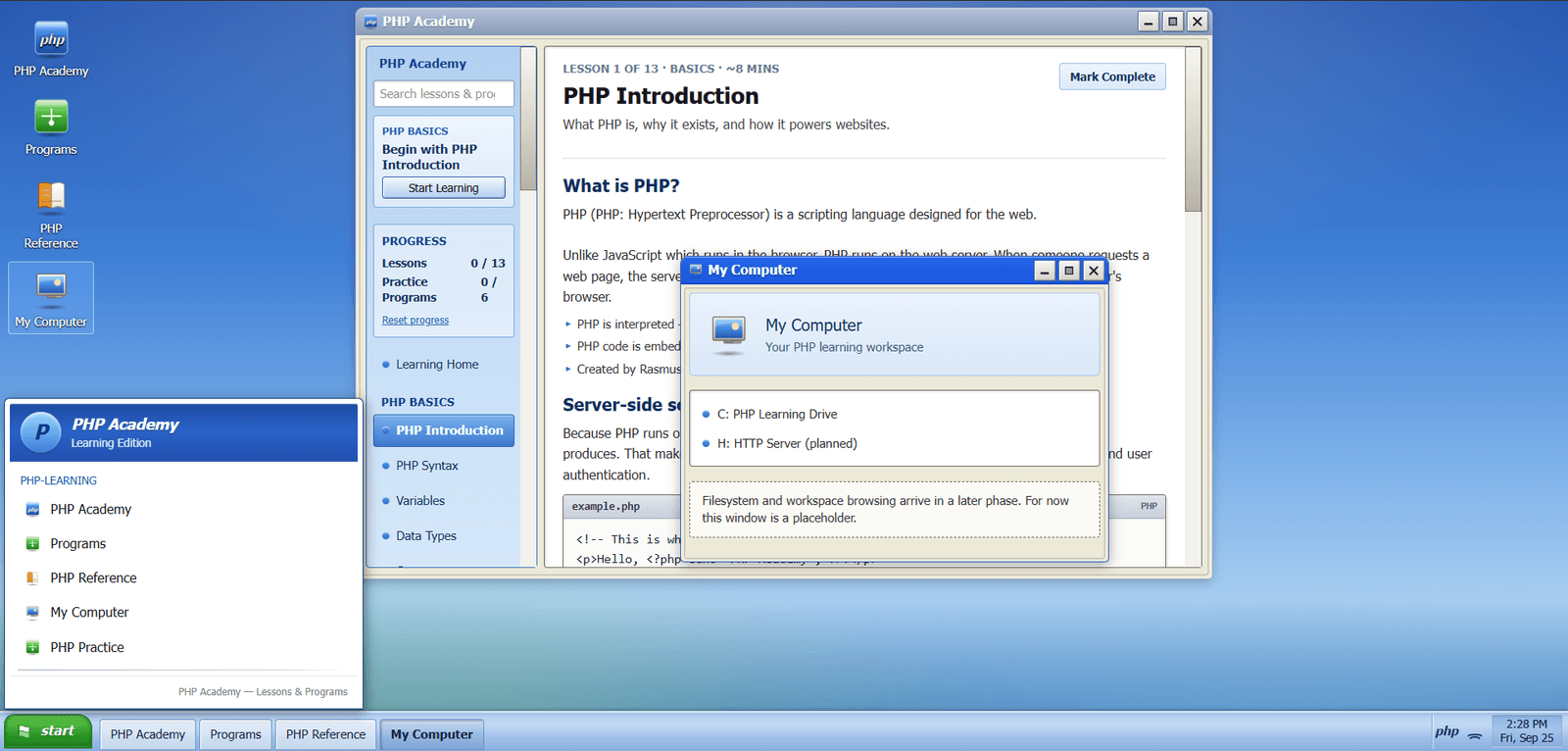Viewport: 1568px width, 751px height.
Task: Maximize the My Computer window
Action: [1069, 271]
